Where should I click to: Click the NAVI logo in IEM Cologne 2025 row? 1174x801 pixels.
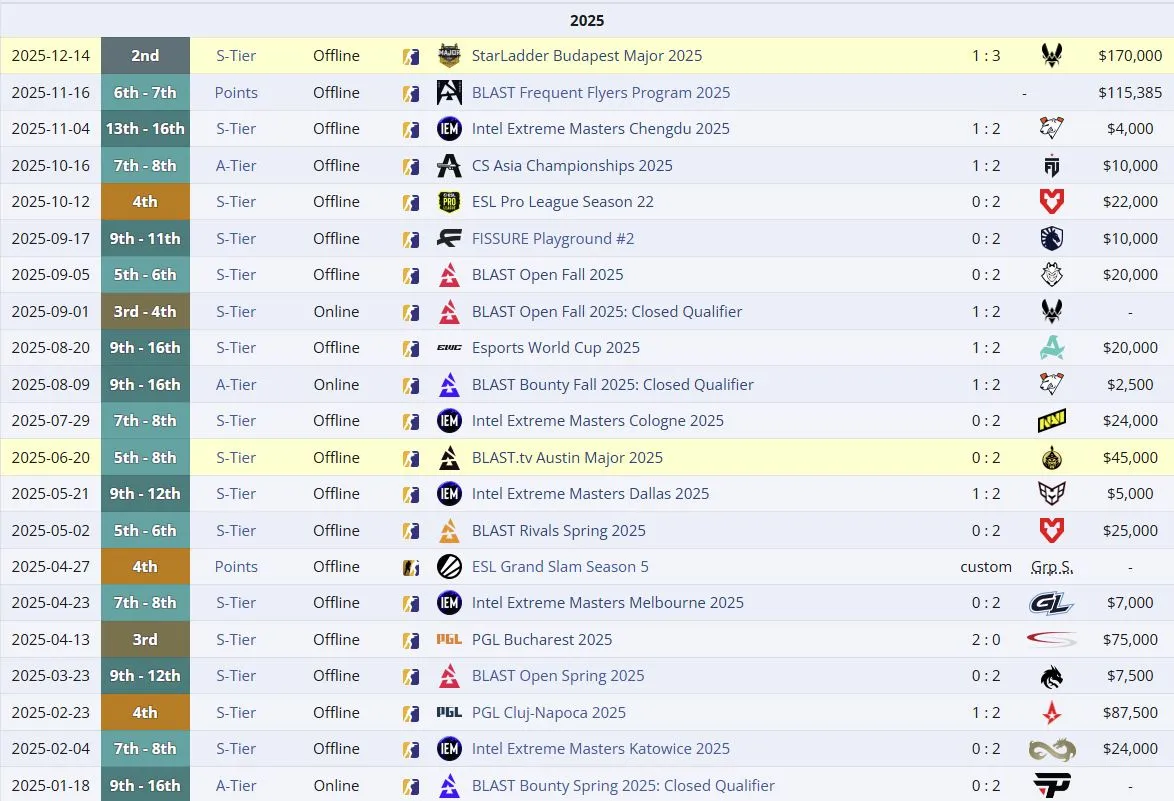click(1051, 421)
